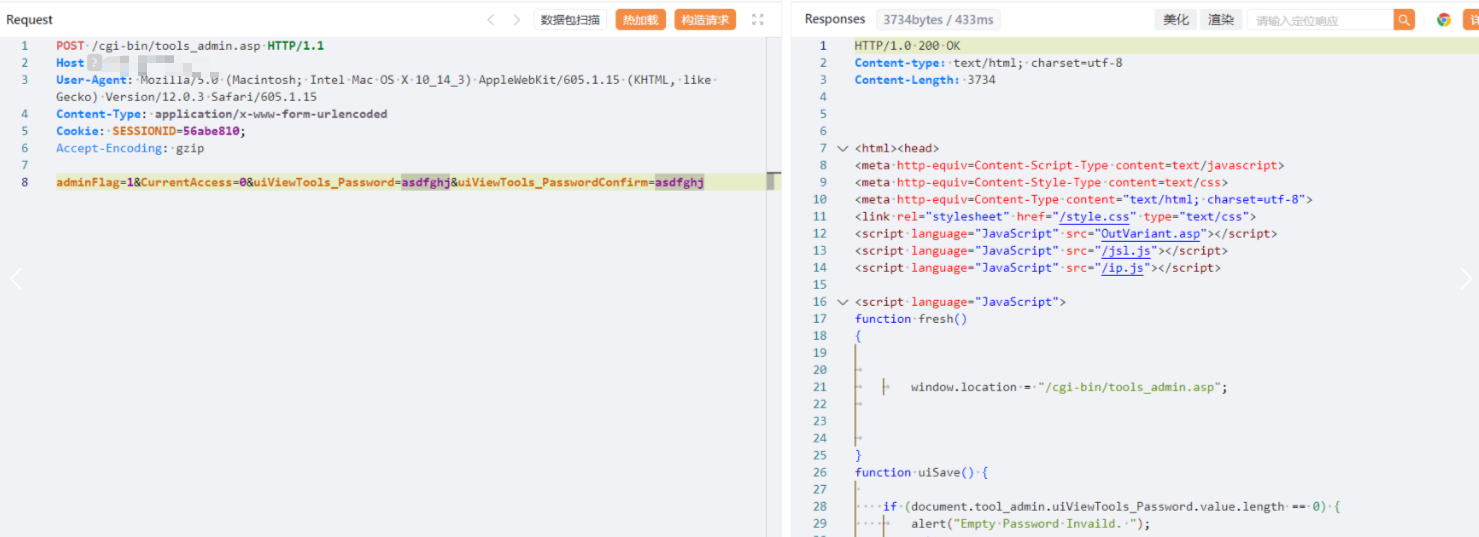This screenshot has width=1479, height=537.
Task: Click the HTTP/1.0 200 OK status line
Action: (907, 45)
